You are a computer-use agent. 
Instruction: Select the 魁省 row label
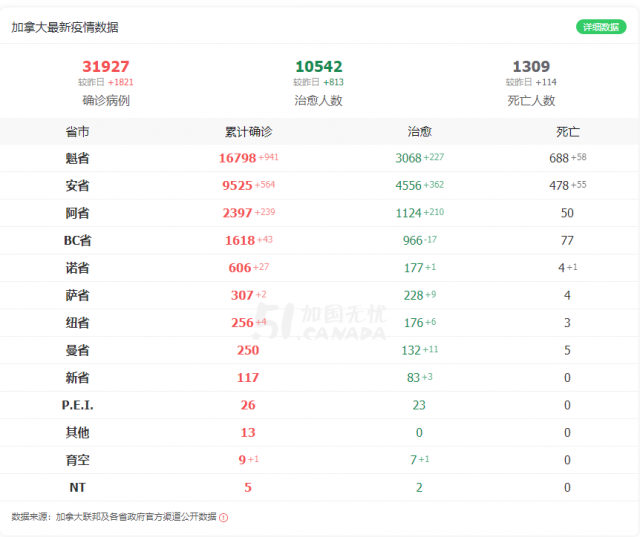[77, 158]
